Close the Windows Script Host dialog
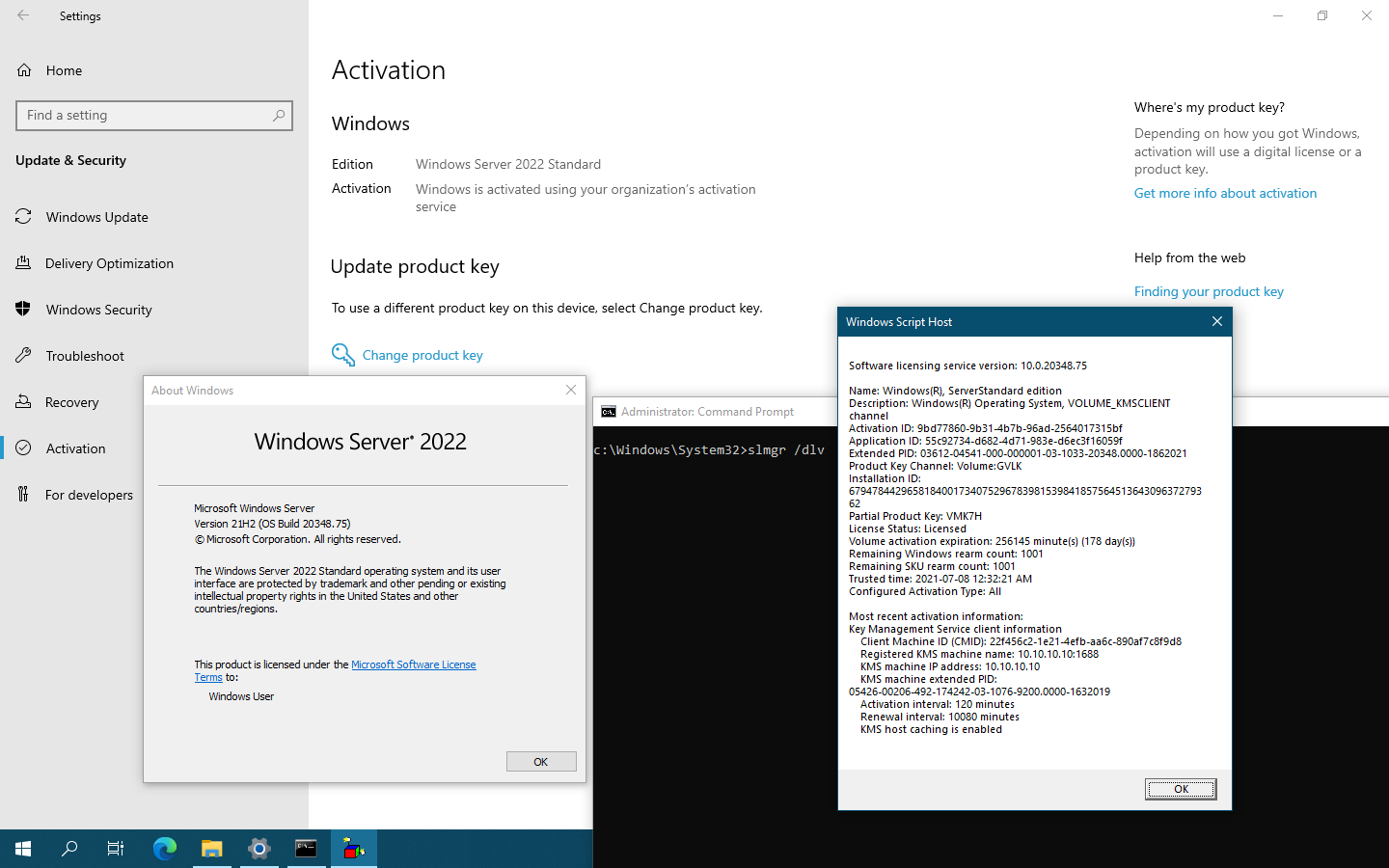 point(1217,322)
